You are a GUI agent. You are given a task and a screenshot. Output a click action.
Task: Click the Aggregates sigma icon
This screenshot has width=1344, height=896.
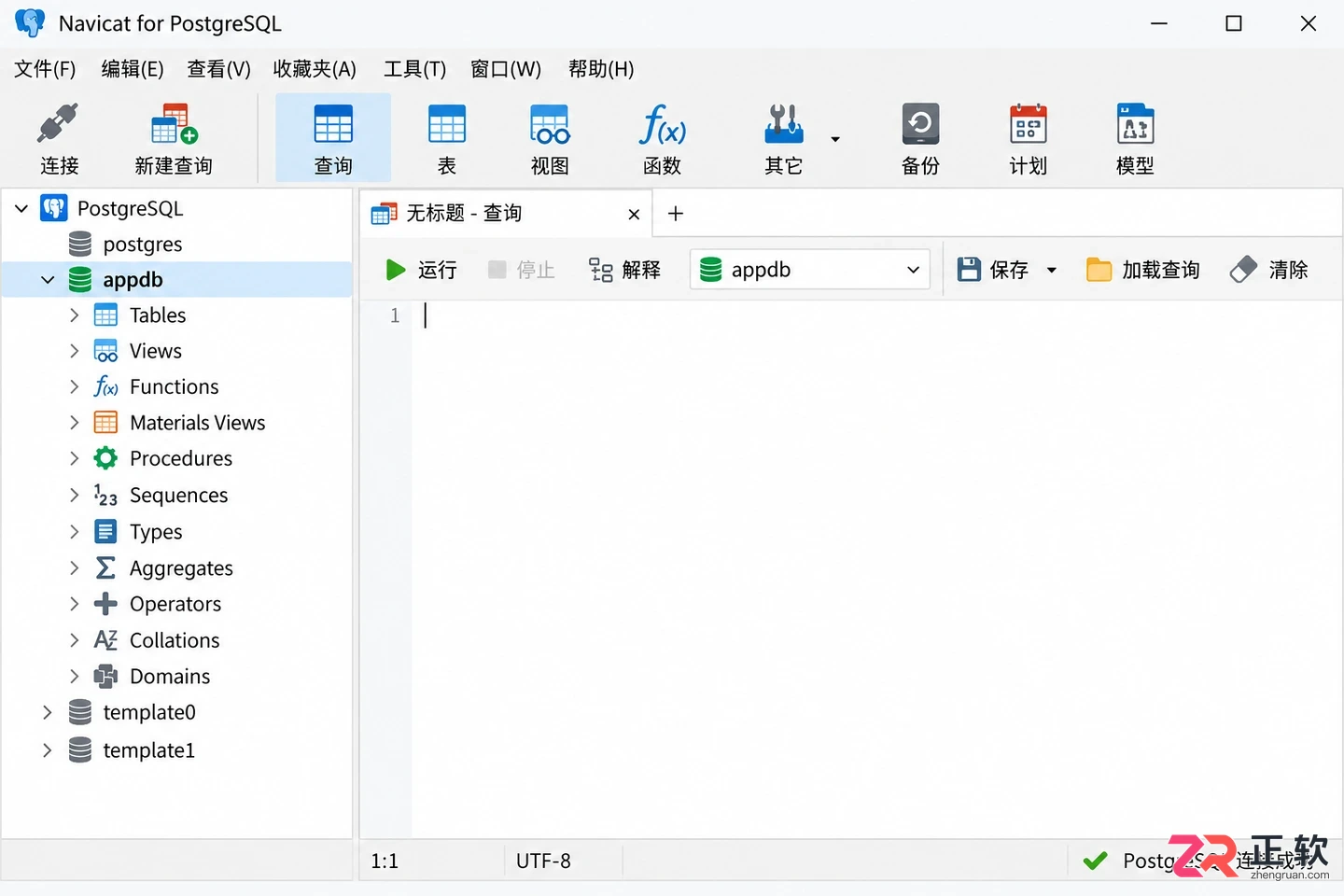(105, 567)
